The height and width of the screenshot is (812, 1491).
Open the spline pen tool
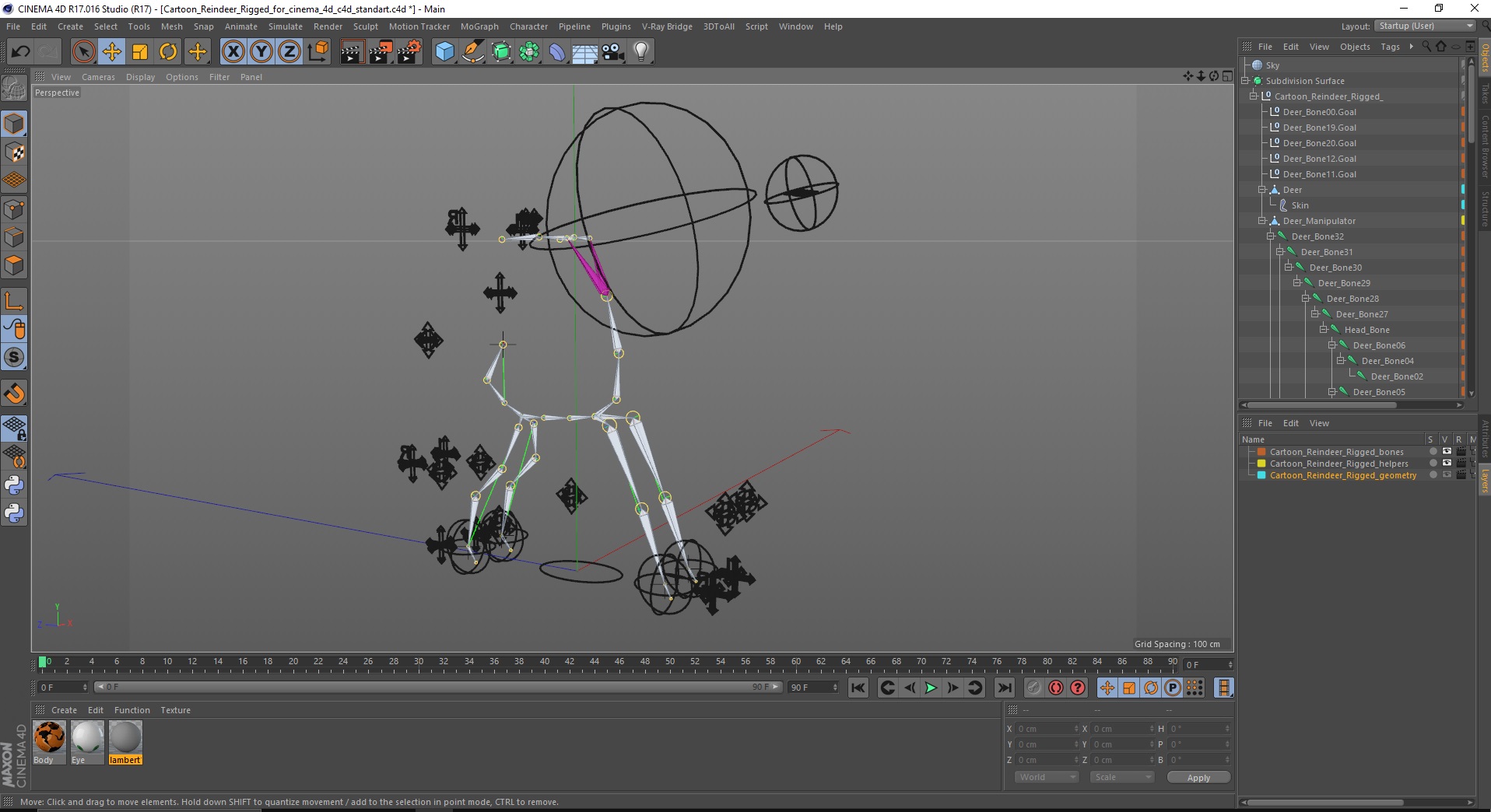(472, 52)
